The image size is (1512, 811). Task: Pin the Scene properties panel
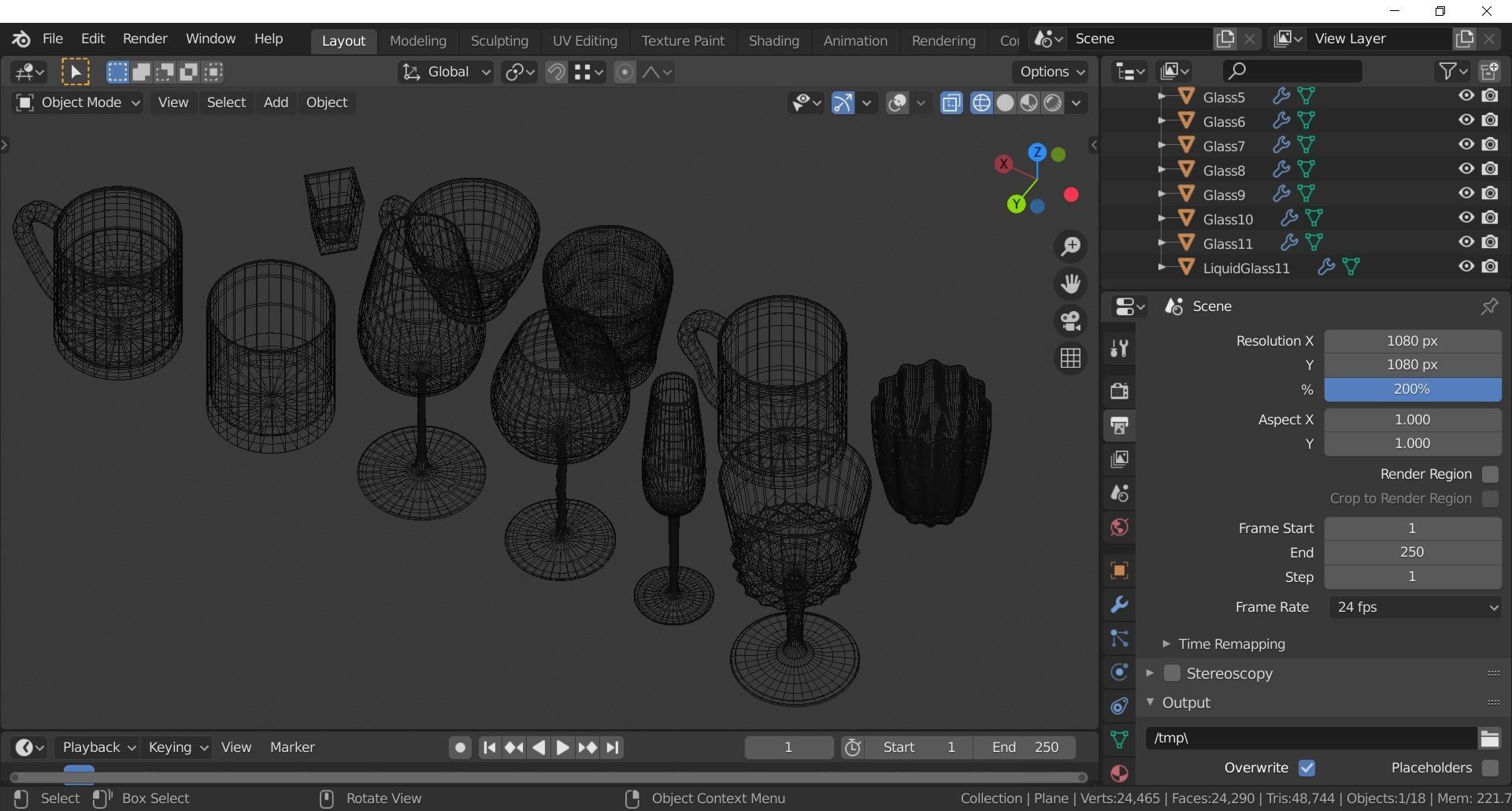coord(1489,306)
